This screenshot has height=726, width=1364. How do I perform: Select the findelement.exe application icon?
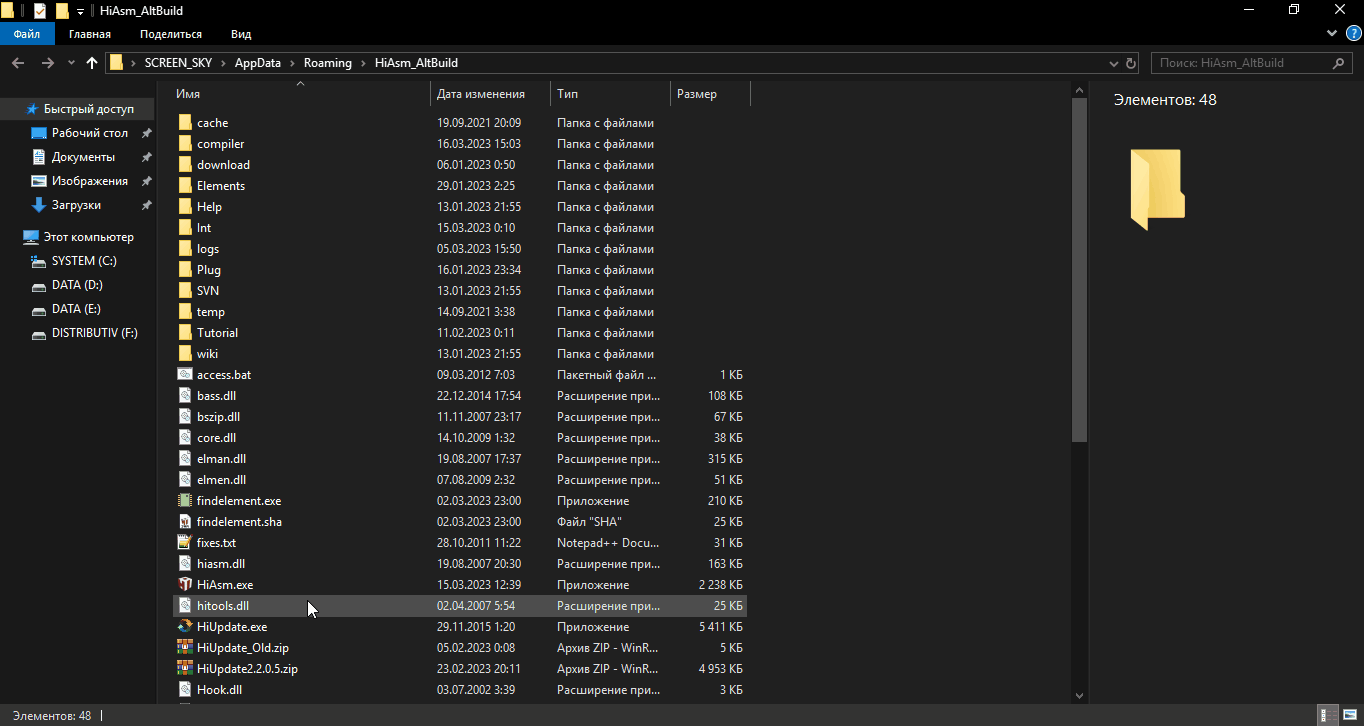click(184, 501)
